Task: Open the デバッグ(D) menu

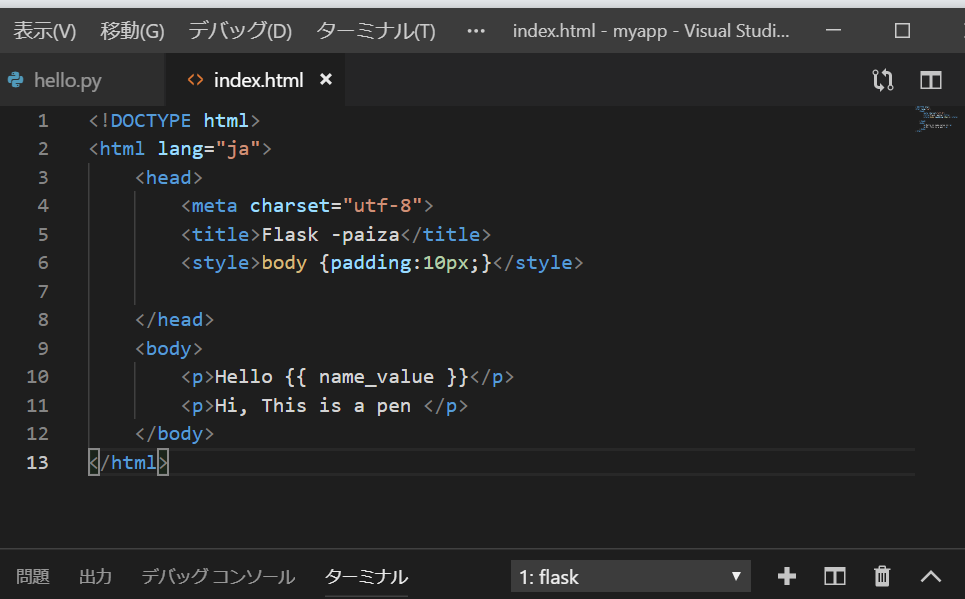Action: 240,31
